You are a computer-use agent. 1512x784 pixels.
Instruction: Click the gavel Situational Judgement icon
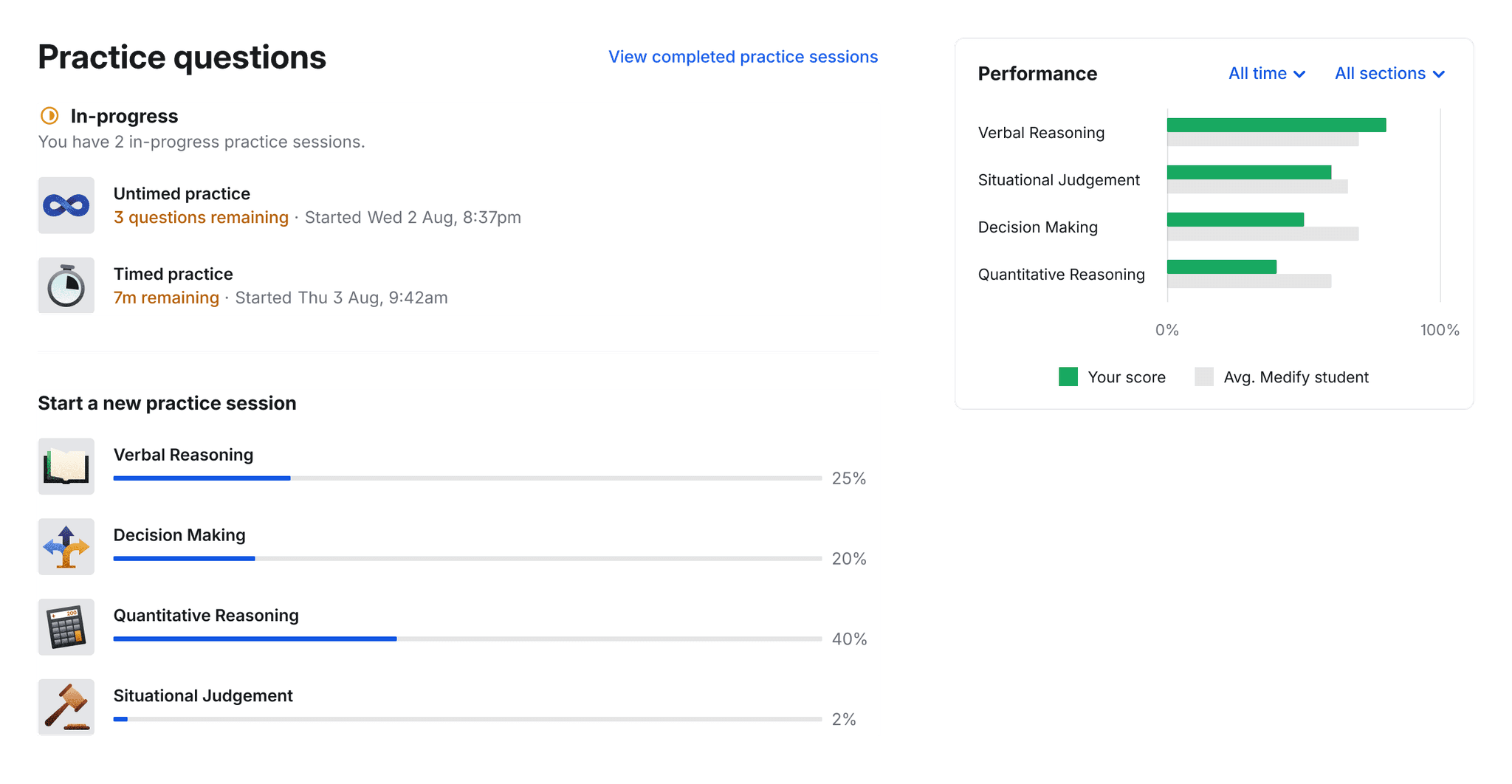(x=66, y=707)
